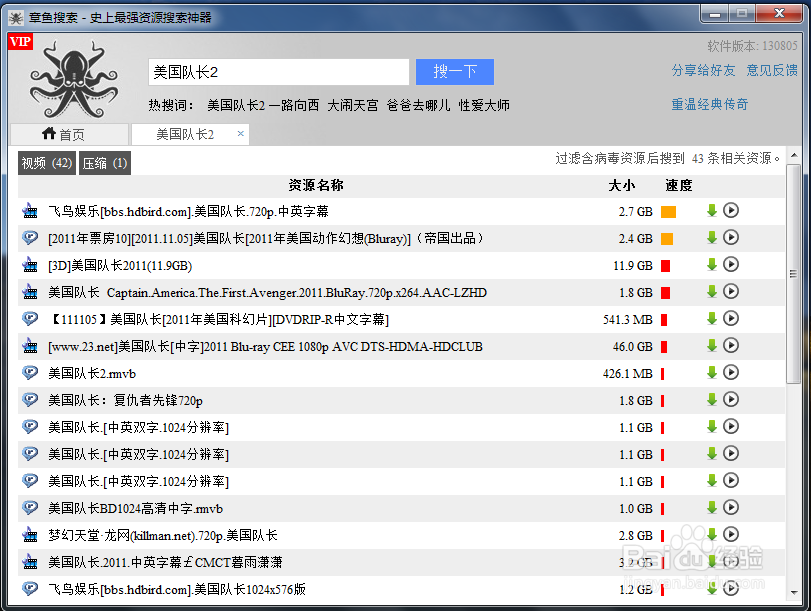Select the 梦幻天堂·龙网(killman.net) resource name

[163, 535]
